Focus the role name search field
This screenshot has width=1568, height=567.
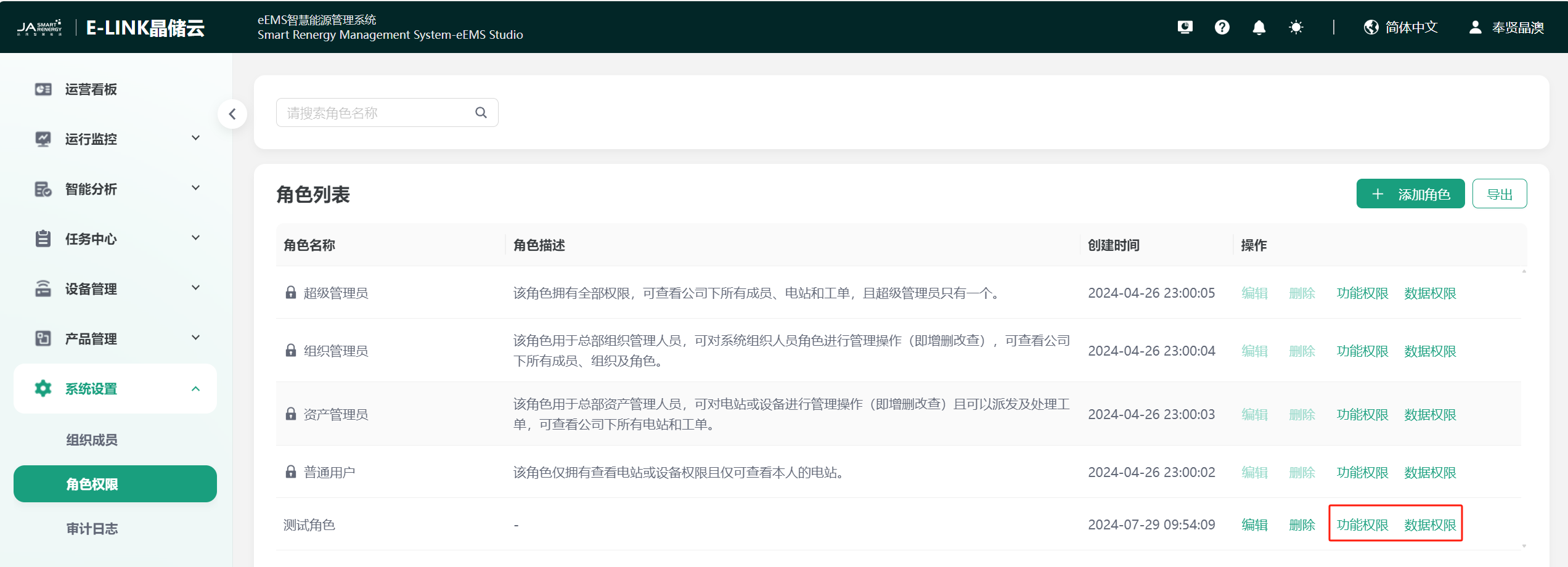pos(376,113)
